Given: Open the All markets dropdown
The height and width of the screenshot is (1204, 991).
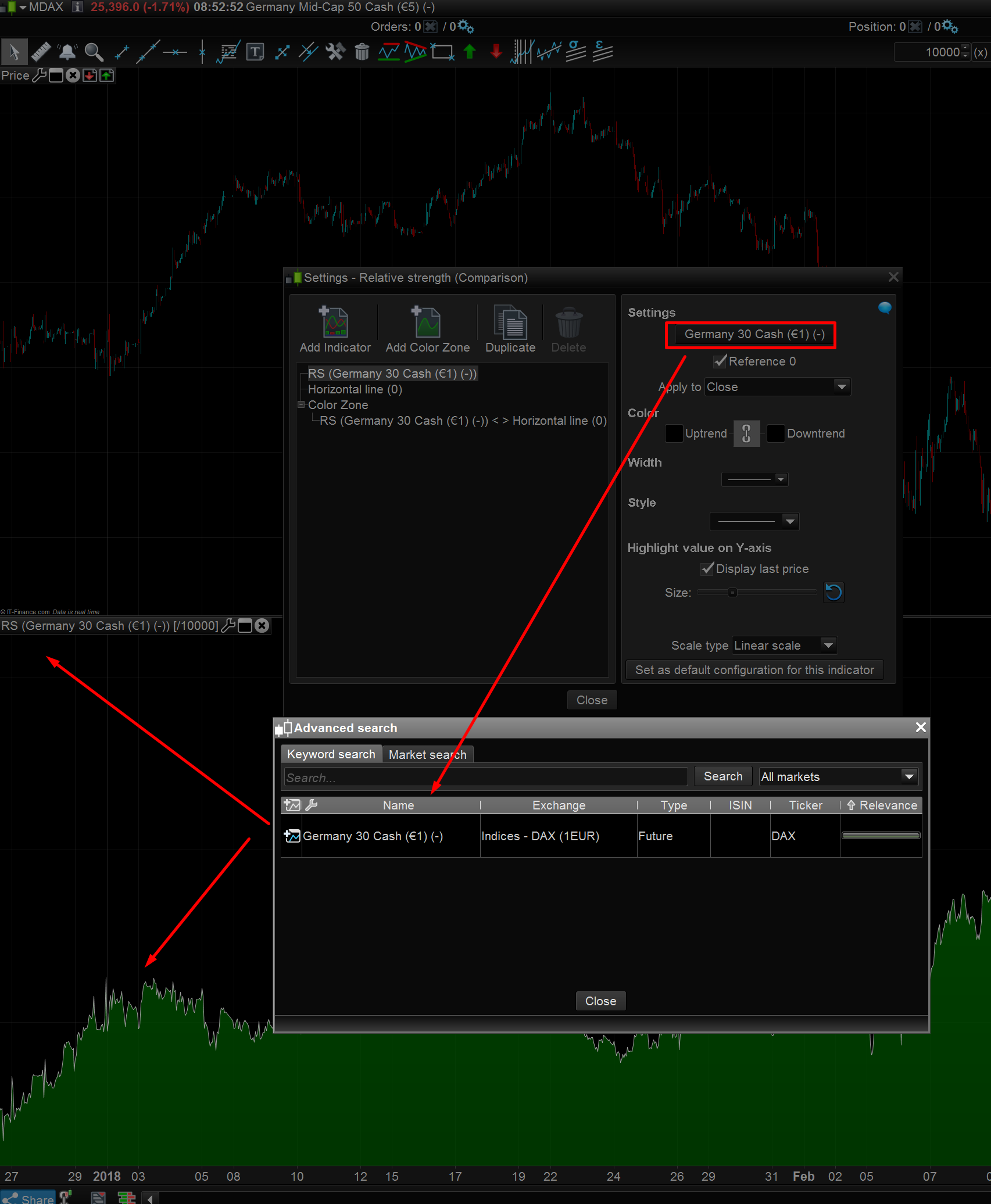Looking at the screenshot, I should [839, 777].
